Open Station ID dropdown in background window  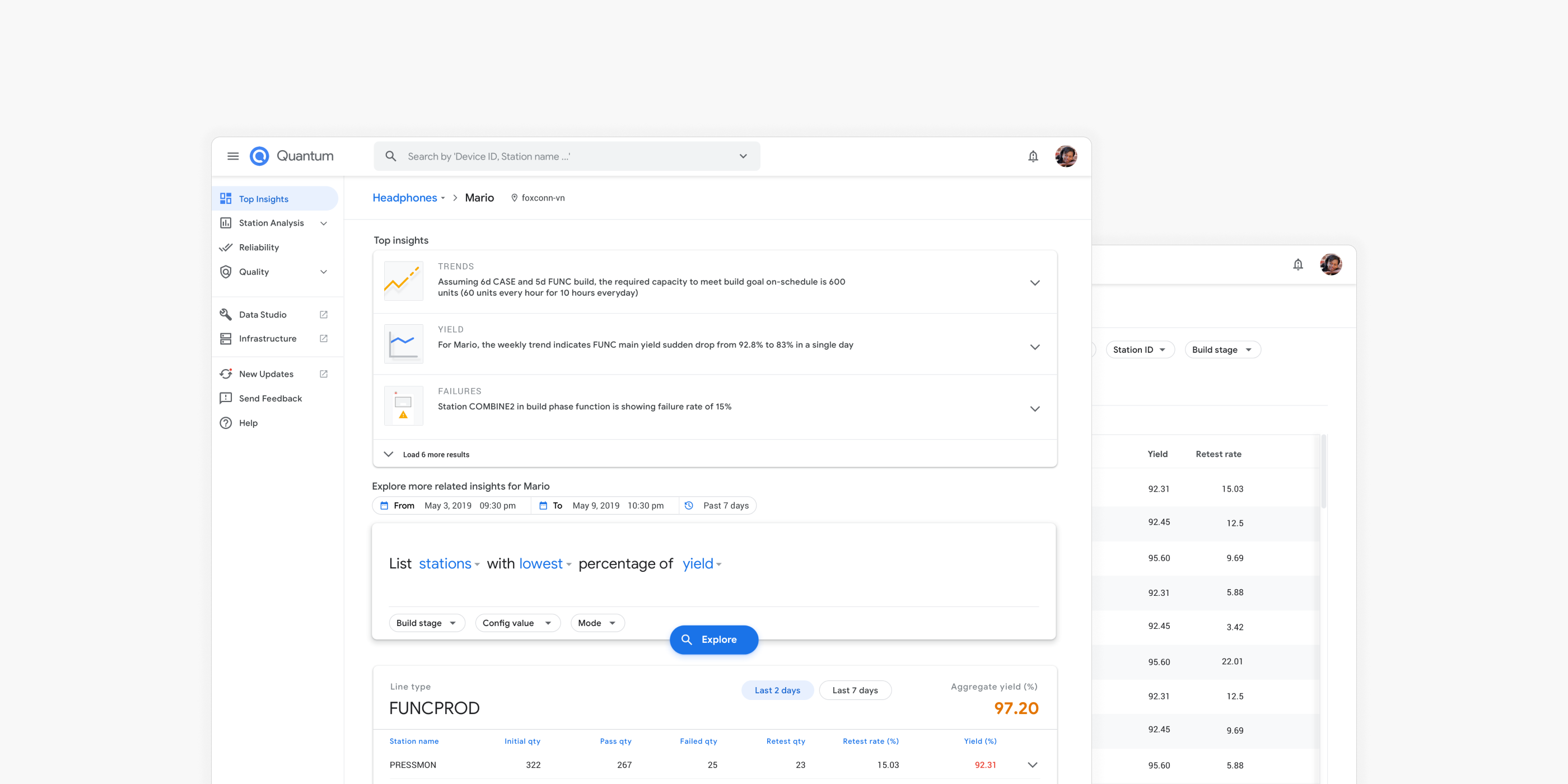[x=1140, y=349]
